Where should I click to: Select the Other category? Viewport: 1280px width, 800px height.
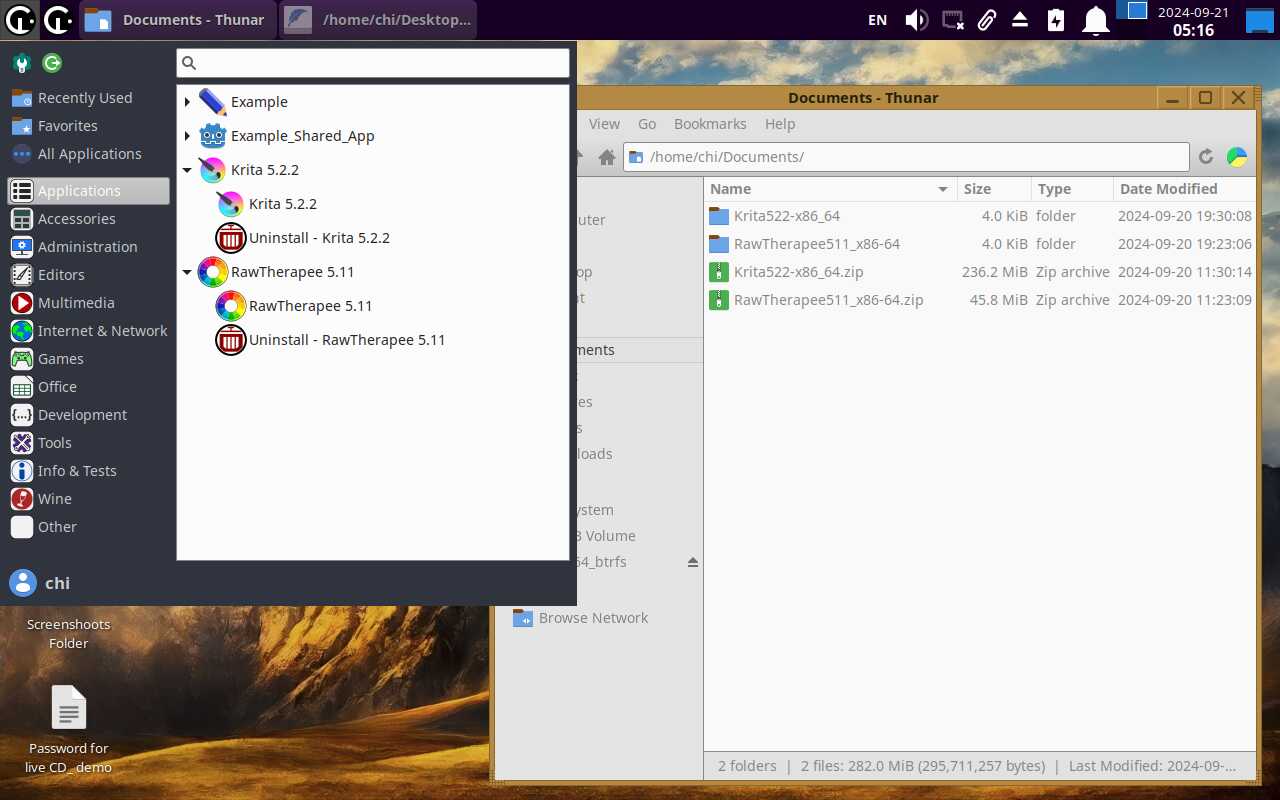click(x=88, y=527)
